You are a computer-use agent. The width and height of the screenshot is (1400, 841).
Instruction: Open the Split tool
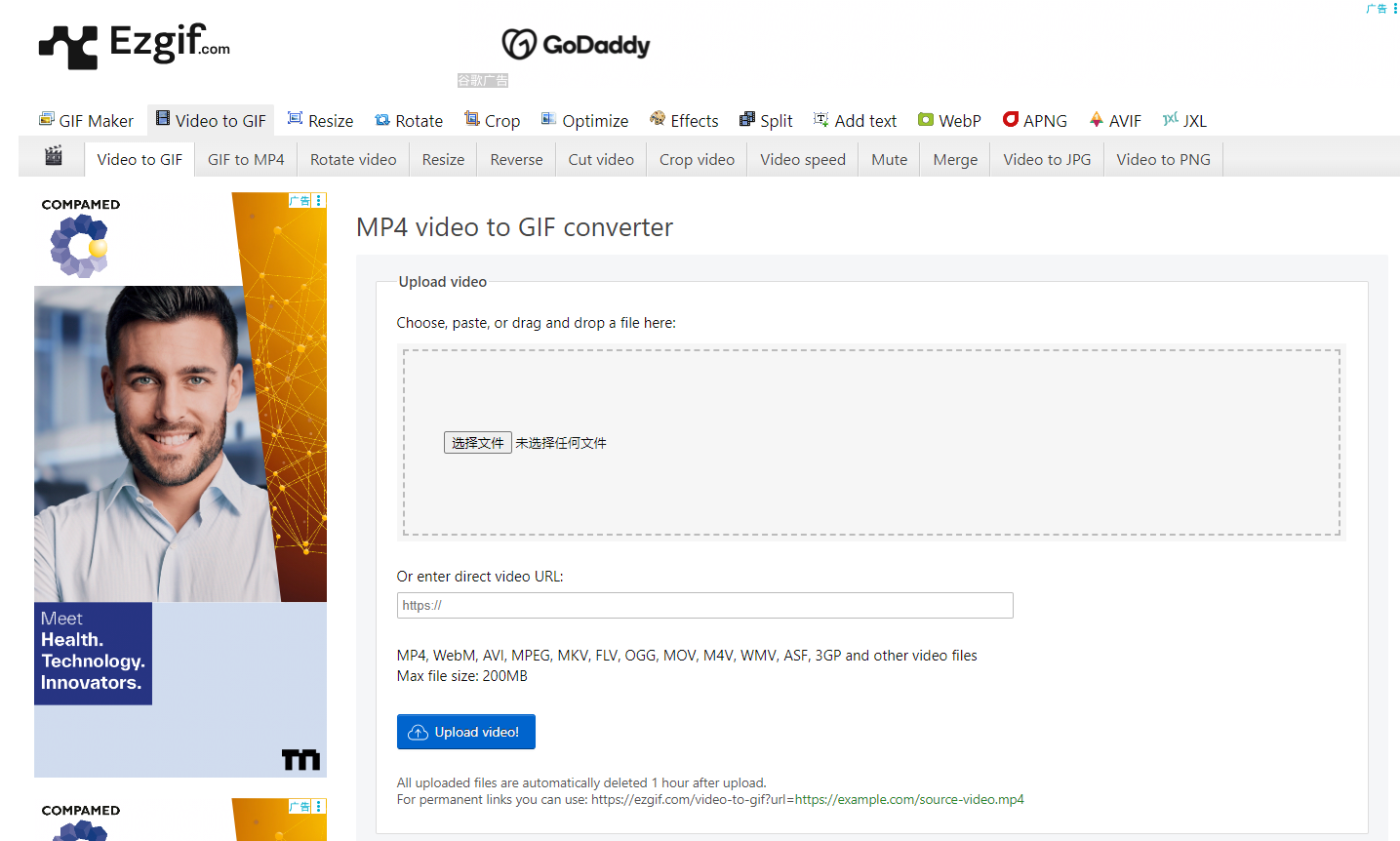766,121
